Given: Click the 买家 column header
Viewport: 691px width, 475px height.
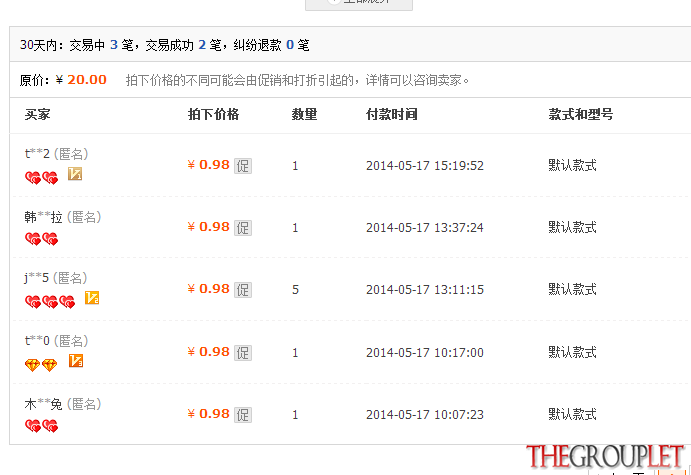Looking at the screenshot, I should coord(37,115).
